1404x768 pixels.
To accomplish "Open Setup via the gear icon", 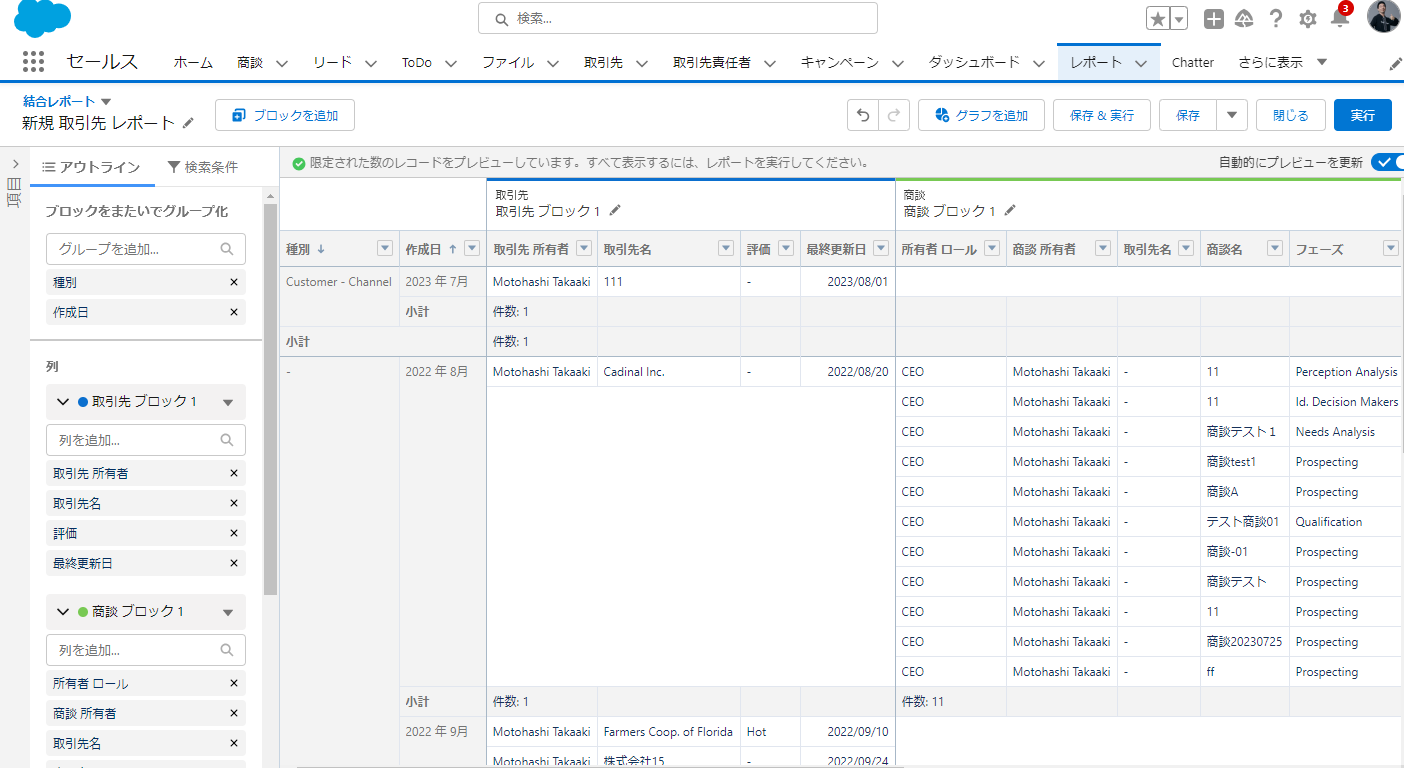I will click(x=1307, y=18).
